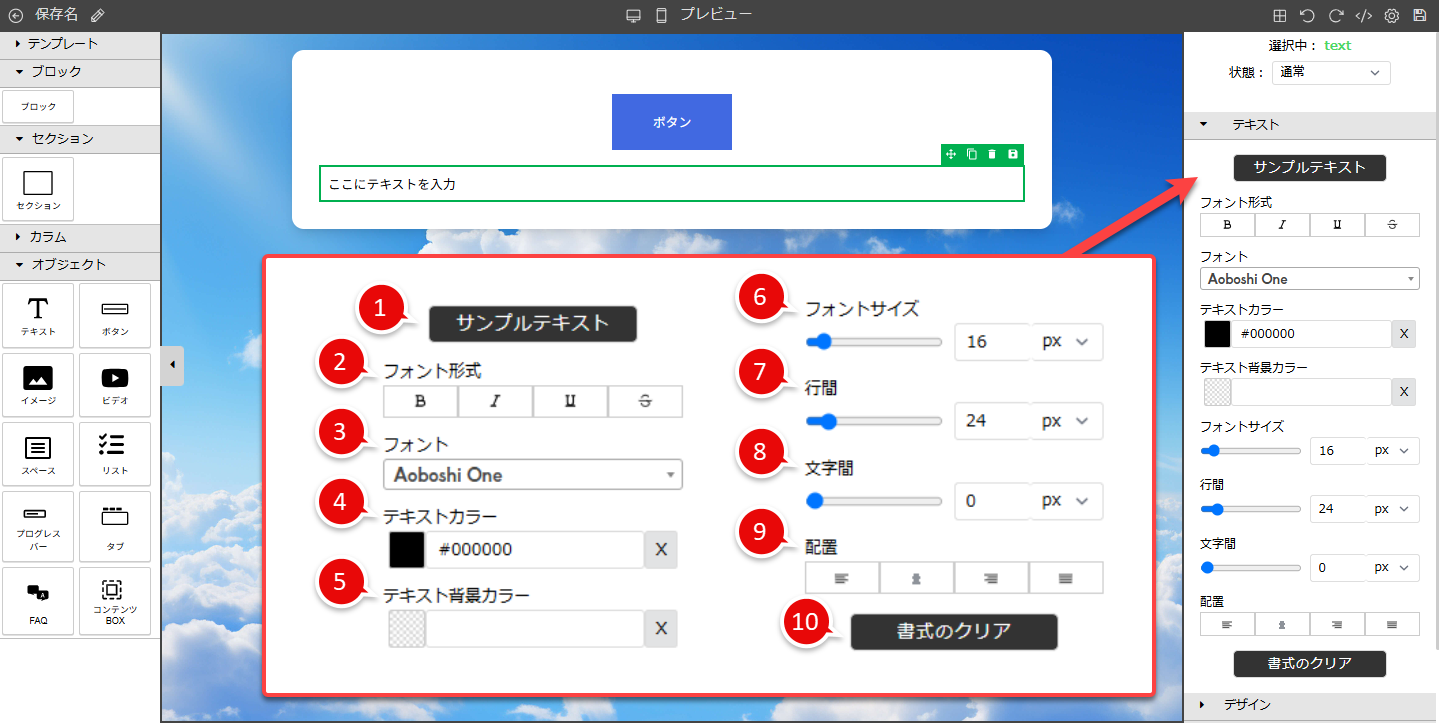This screenshot has height=725, width=1439.
Task: Open the settings gear in top toolbar
Action: pyautogui.click(x=1391, y=16)
